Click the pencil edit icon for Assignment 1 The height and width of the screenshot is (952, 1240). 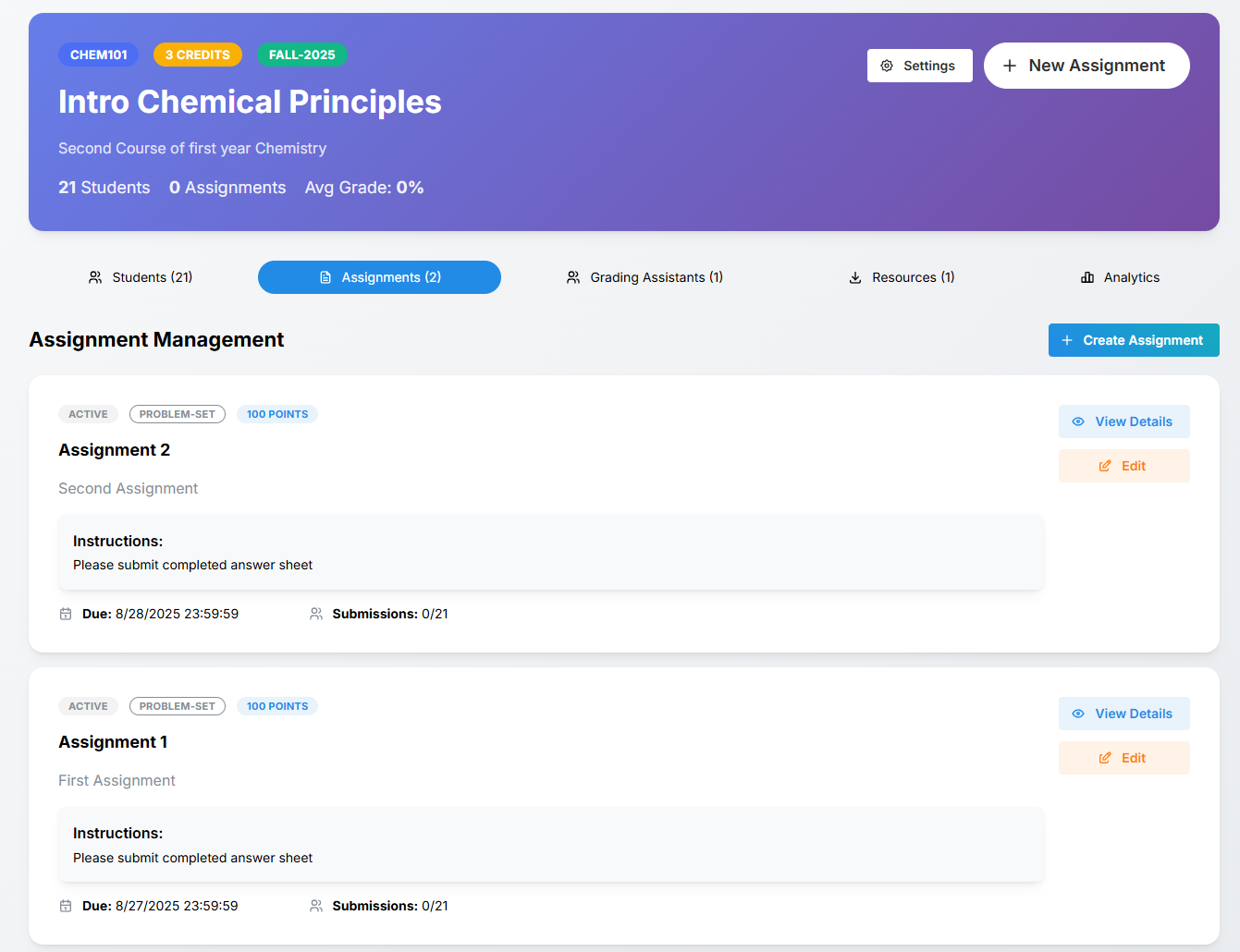click(1105, 758)
